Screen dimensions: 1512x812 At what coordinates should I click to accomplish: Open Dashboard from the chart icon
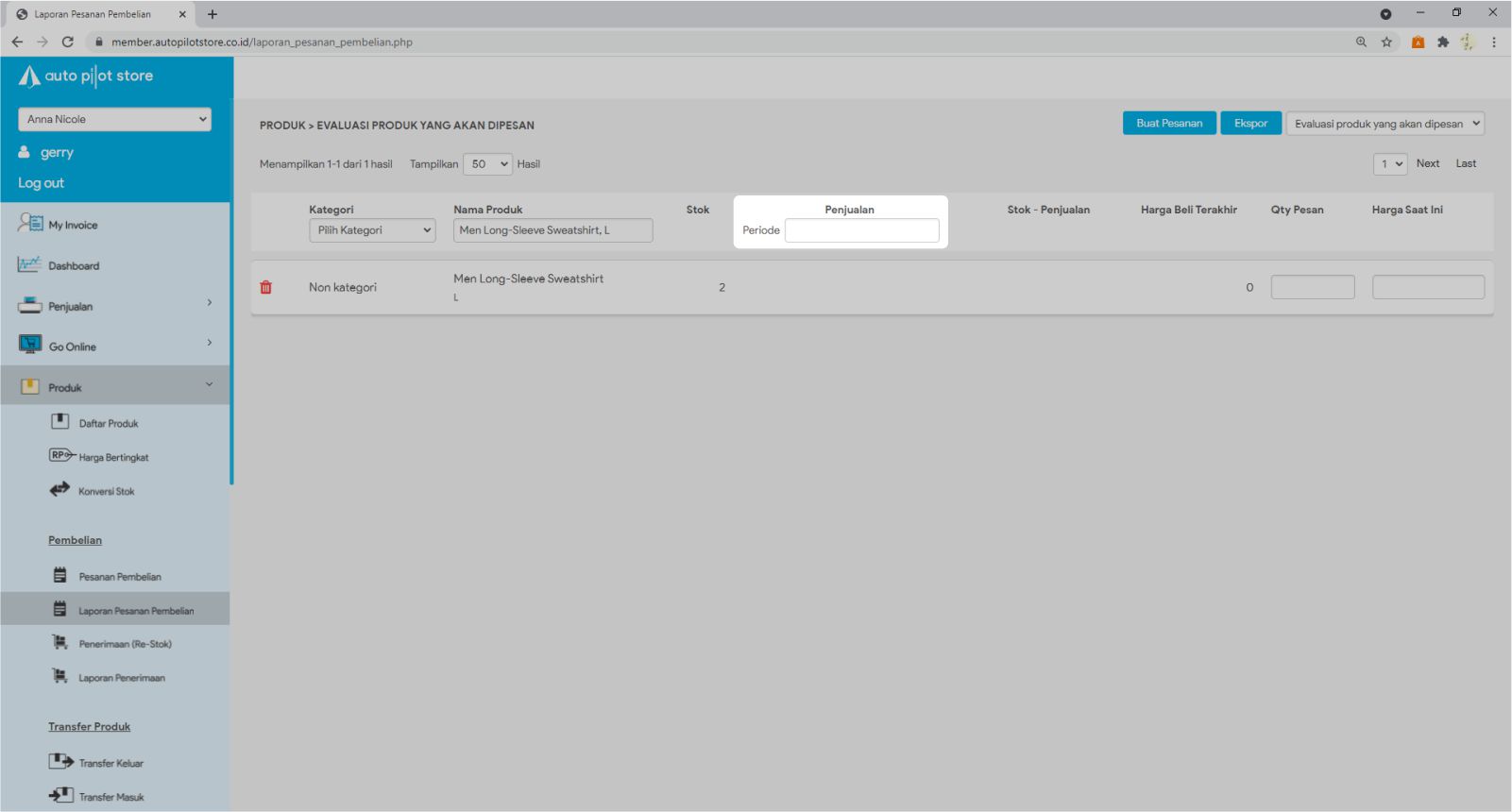click(x=29, y=265)
